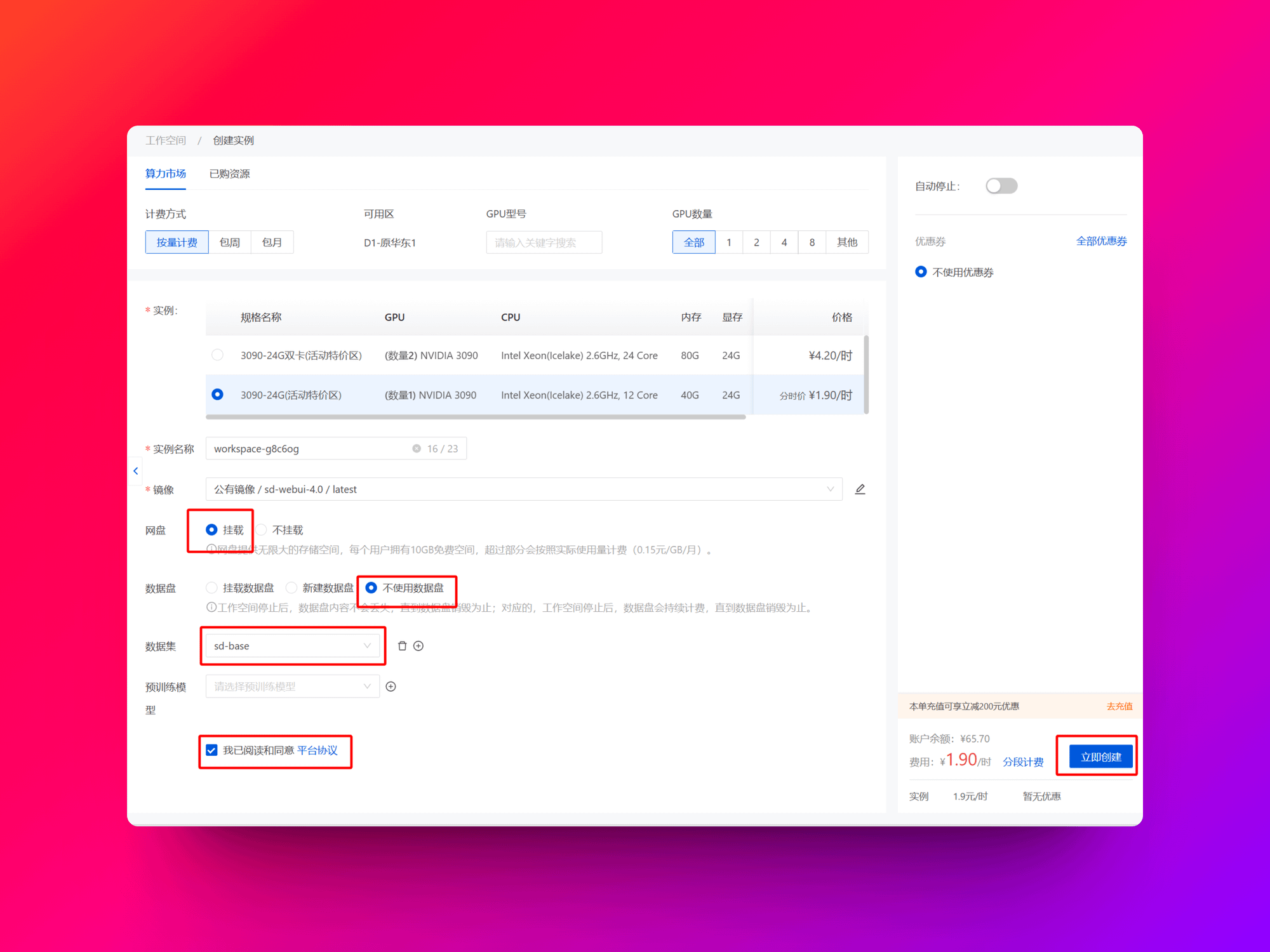Click the 立即创建 create button
Image resolution: width=1270 pixels, height=952 pixels.
(1100, 757)
